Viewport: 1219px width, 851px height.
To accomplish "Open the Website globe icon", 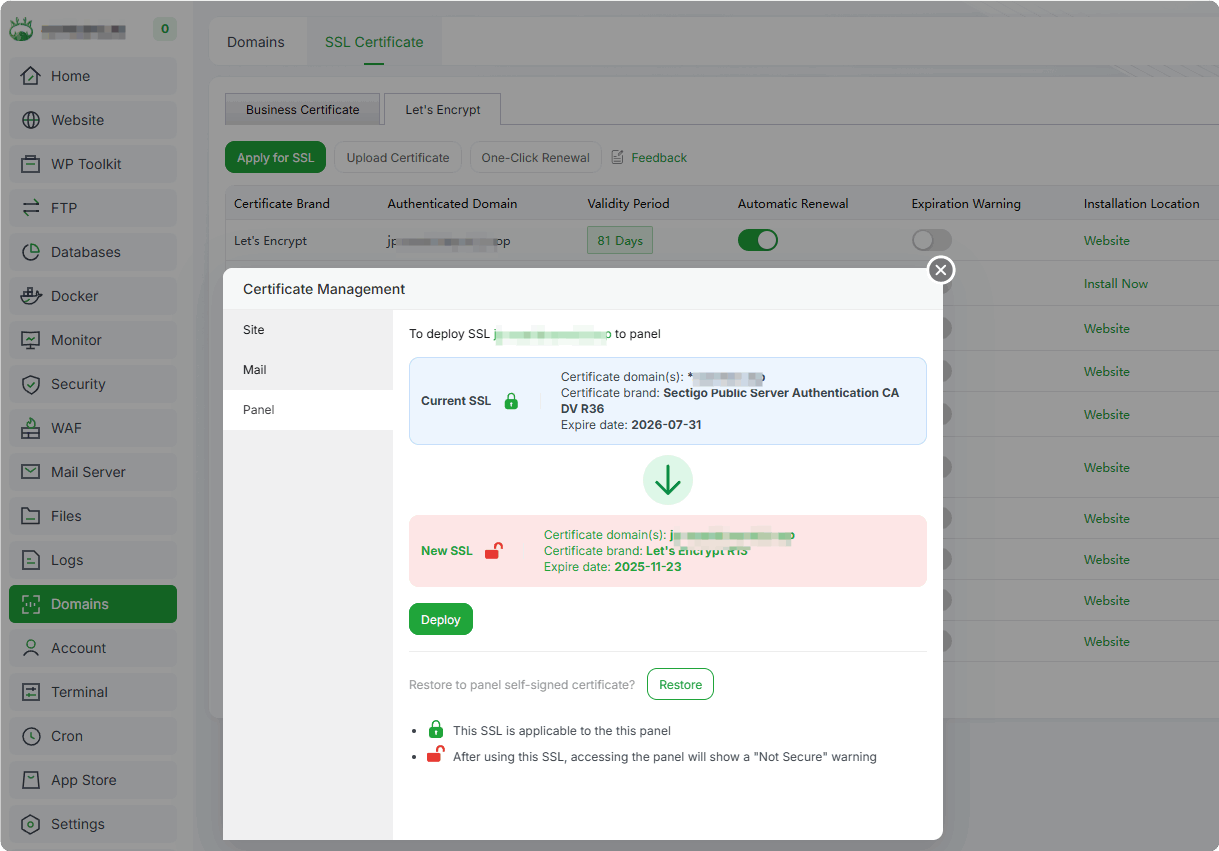I will coord(31,120).
